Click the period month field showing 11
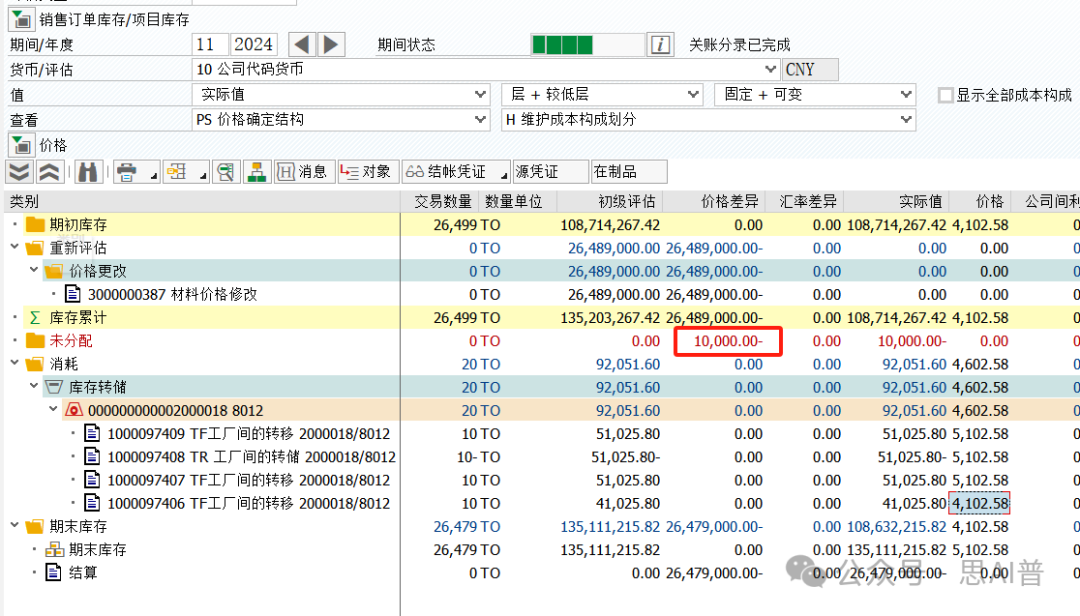The height and width of the screenshot is (616, 1080). [x=208, y=45]
